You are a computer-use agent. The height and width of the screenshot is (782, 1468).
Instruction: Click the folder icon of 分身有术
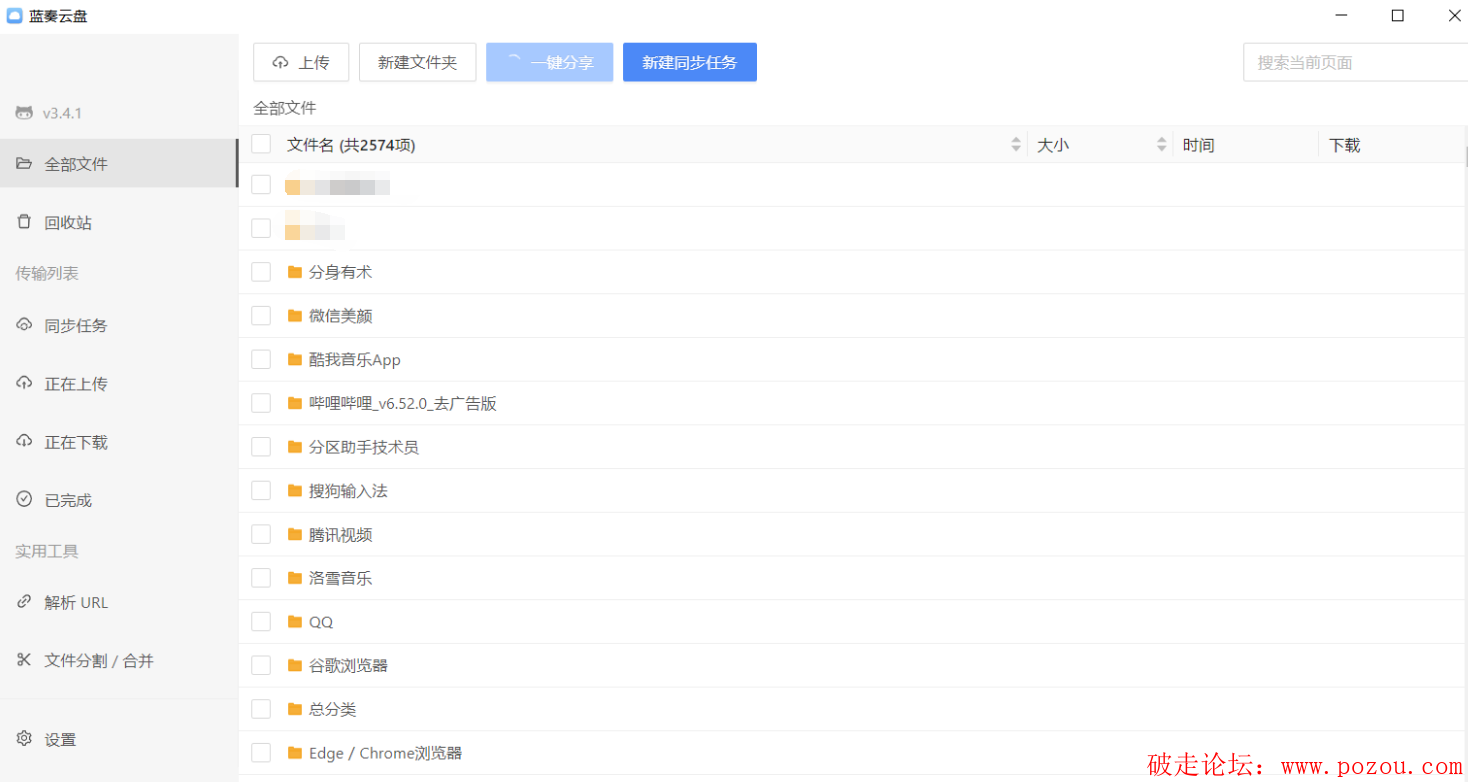[x=295, y=272]
